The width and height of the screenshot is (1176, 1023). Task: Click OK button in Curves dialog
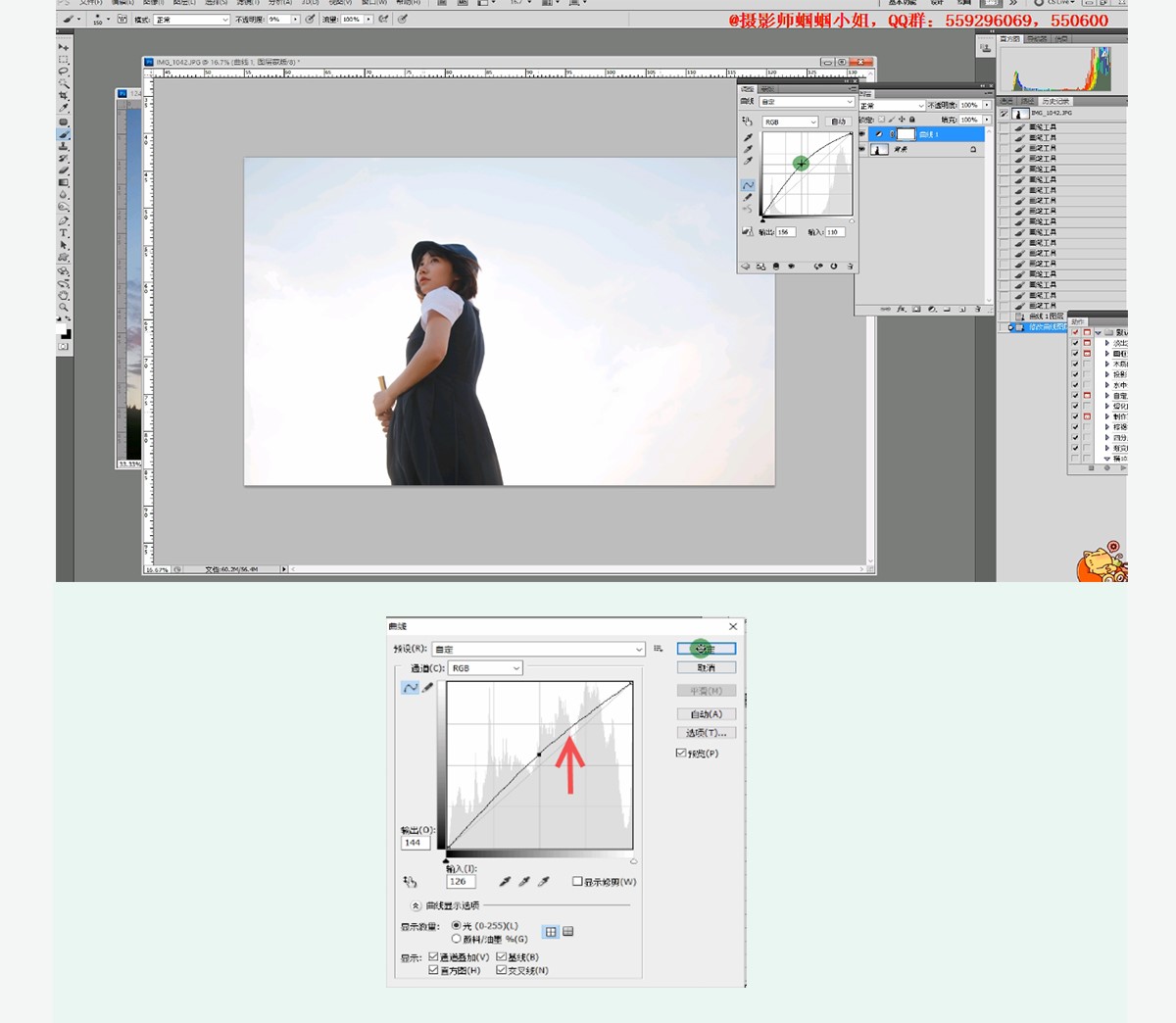pos(707,649)
